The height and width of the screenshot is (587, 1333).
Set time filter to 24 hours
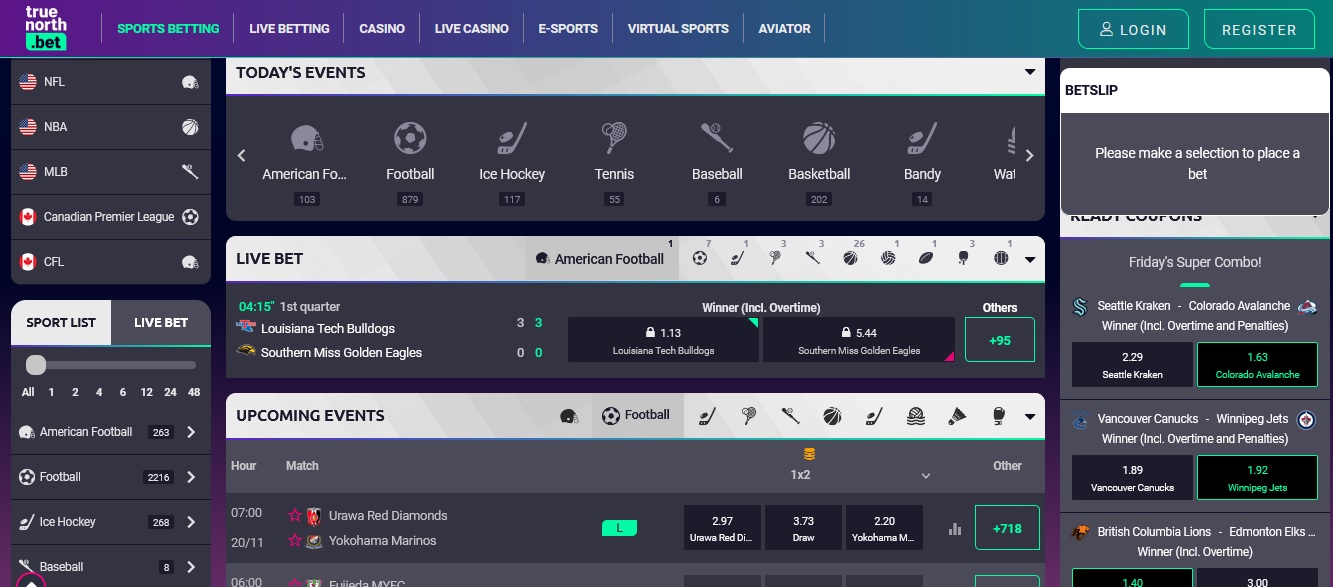point(171,392)
